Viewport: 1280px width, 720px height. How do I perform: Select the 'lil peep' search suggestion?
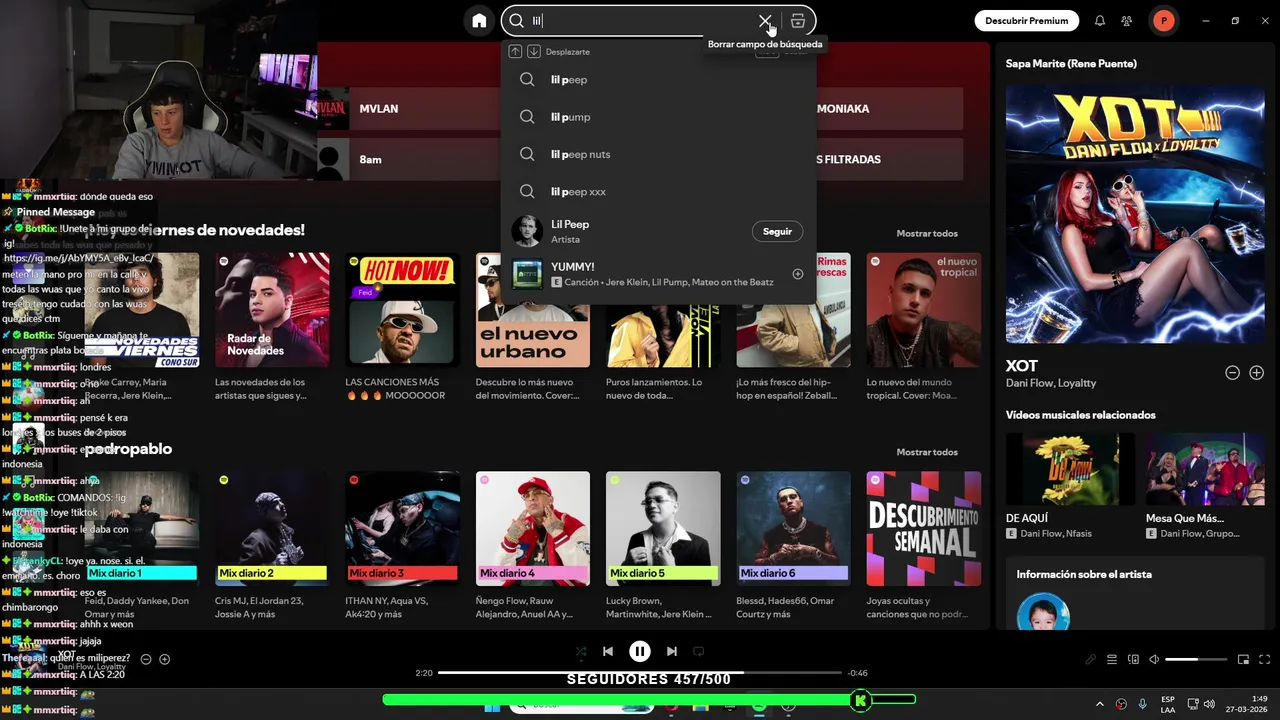(659, 80)
